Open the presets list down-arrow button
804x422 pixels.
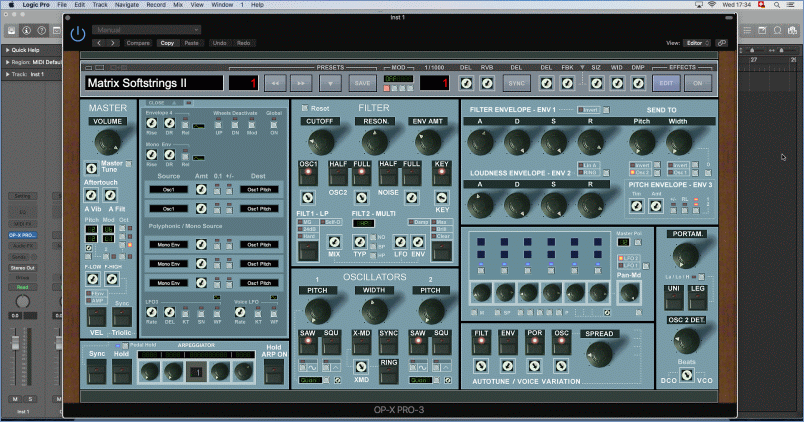[x=330, y=83]
